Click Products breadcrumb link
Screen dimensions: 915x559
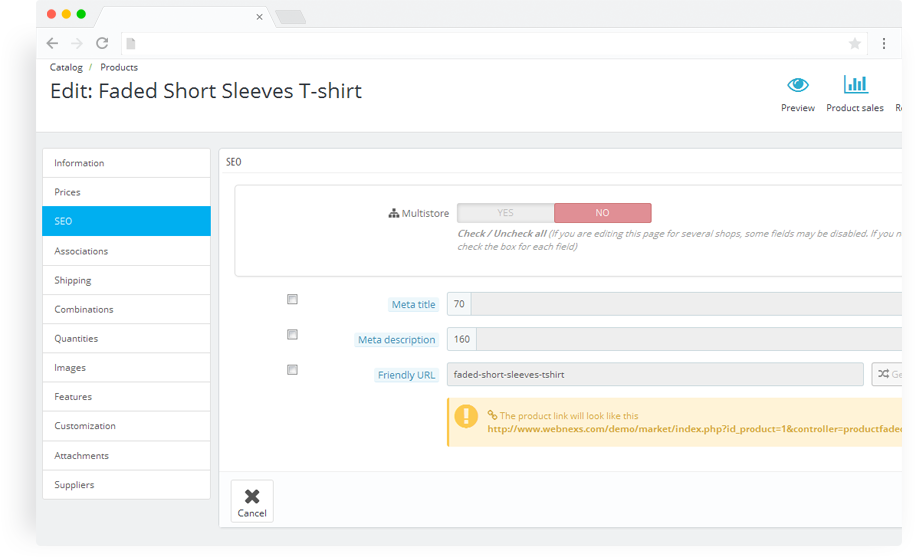119,67
